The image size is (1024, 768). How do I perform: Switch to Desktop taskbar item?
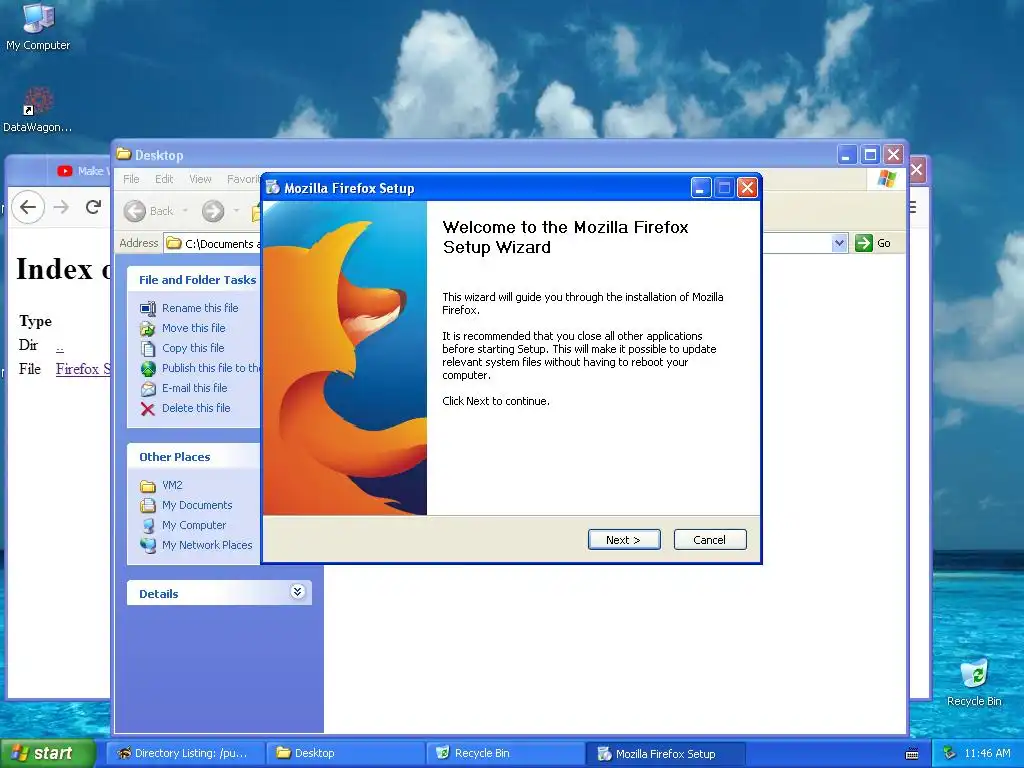pos(345,753)
